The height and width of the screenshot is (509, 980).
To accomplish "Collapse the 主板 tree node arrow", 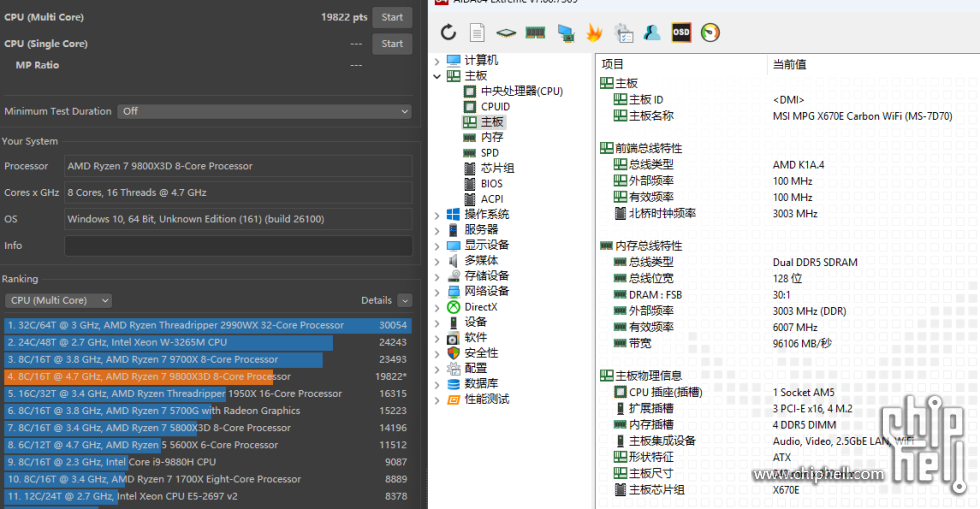I will click(437, 76).
